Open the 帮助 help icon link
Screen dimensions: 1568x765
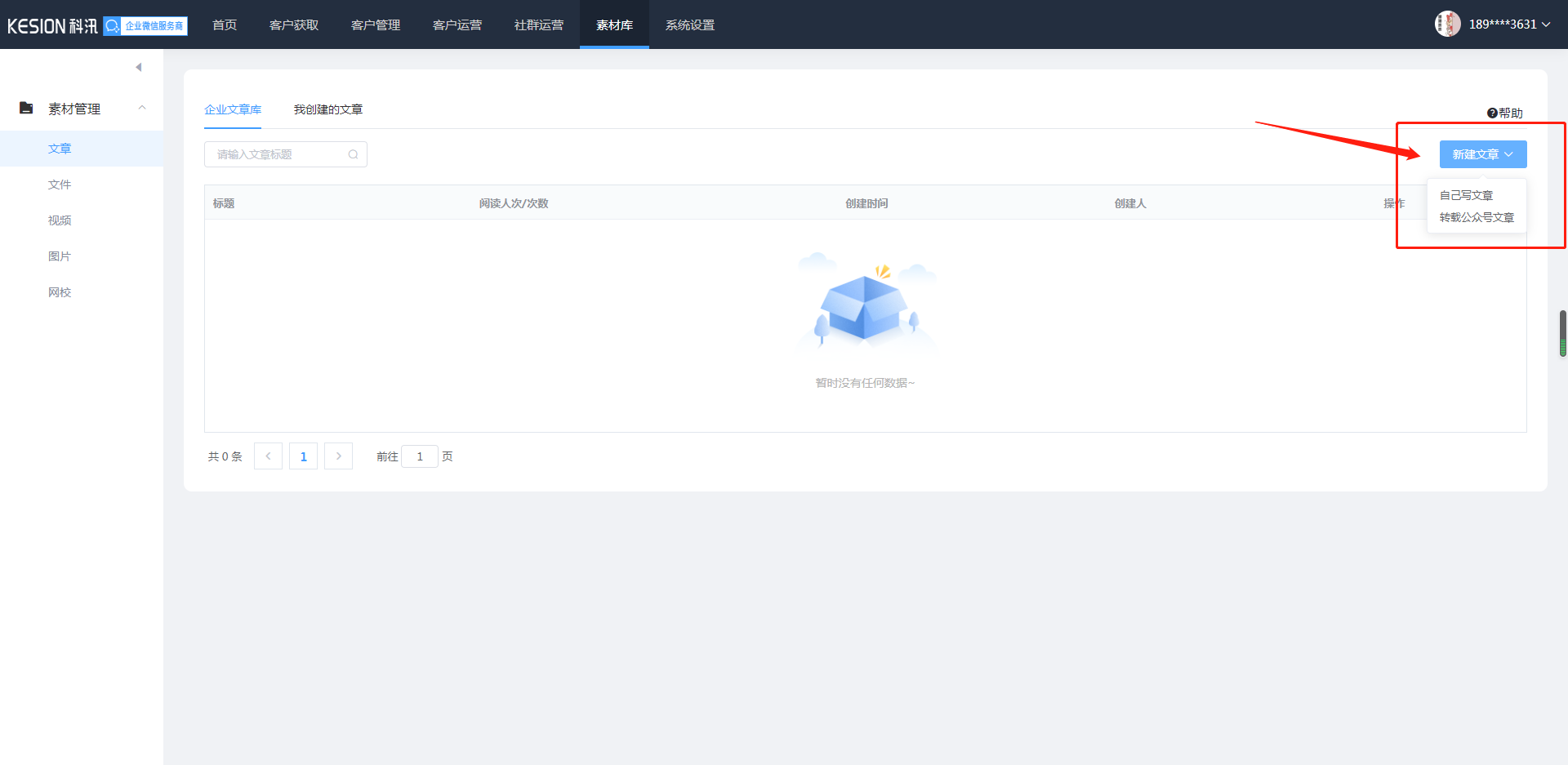click(1504, 113)
